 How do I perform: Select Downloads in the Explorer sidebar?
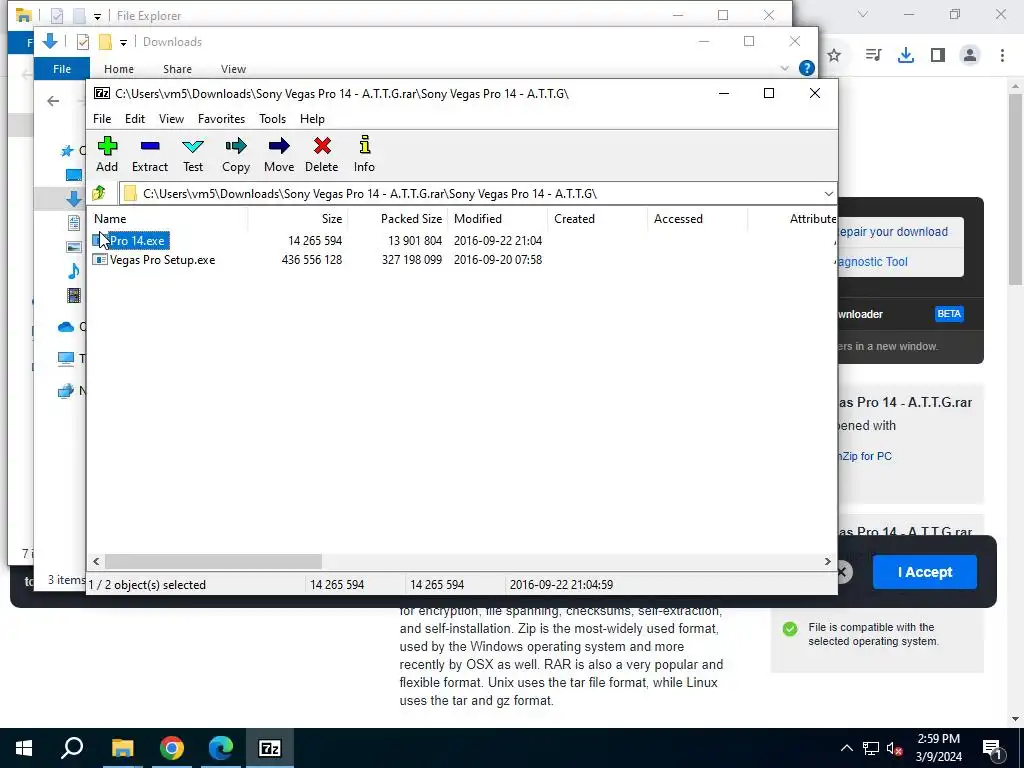74,199
